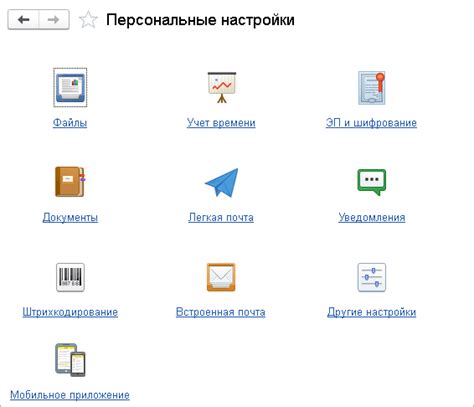Click the Документы notebook icon
The image size is (474, 407).
click(x=70, y=182)
